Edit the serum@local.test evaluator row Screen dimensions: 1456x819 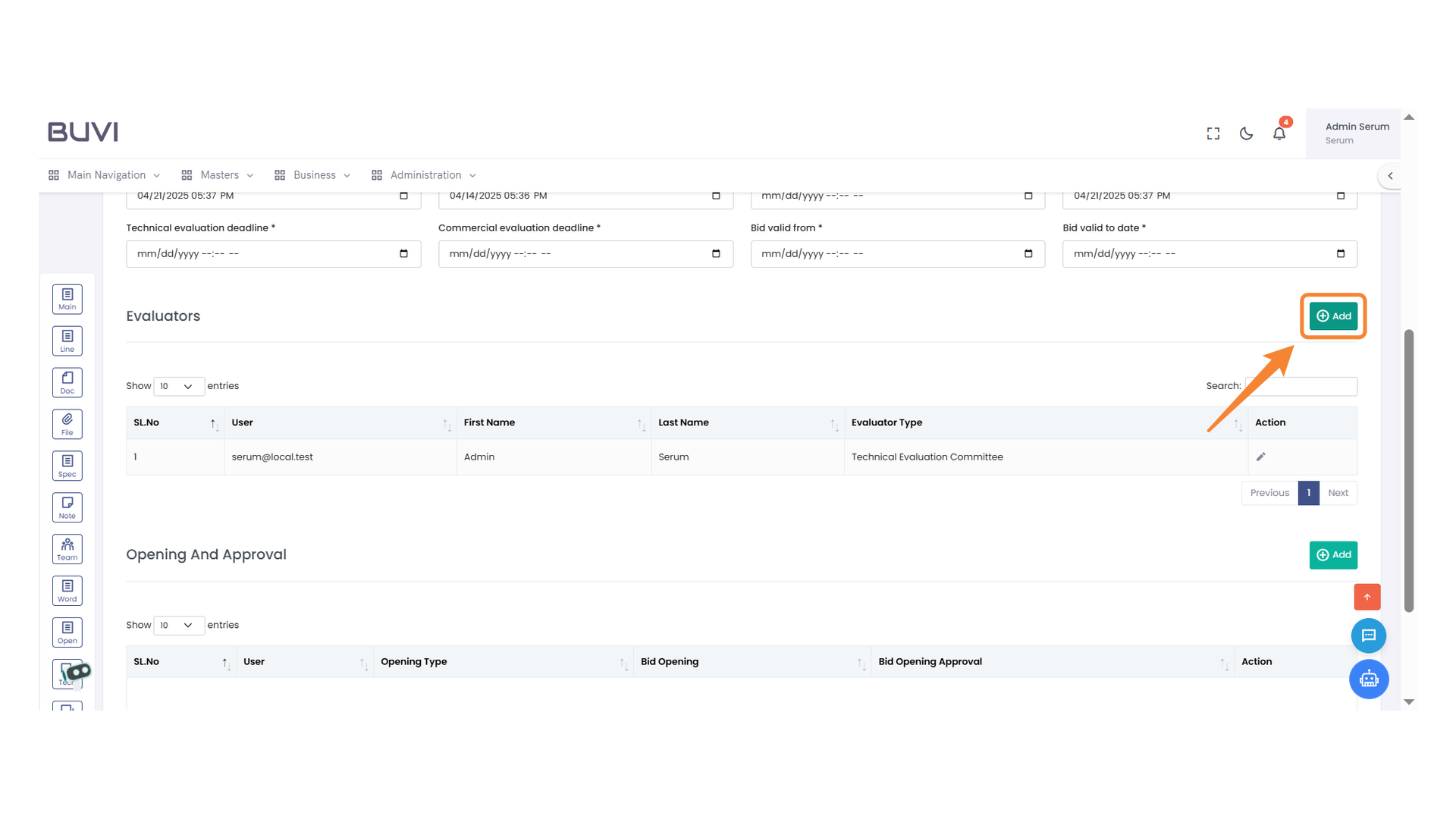(1260, 457)
